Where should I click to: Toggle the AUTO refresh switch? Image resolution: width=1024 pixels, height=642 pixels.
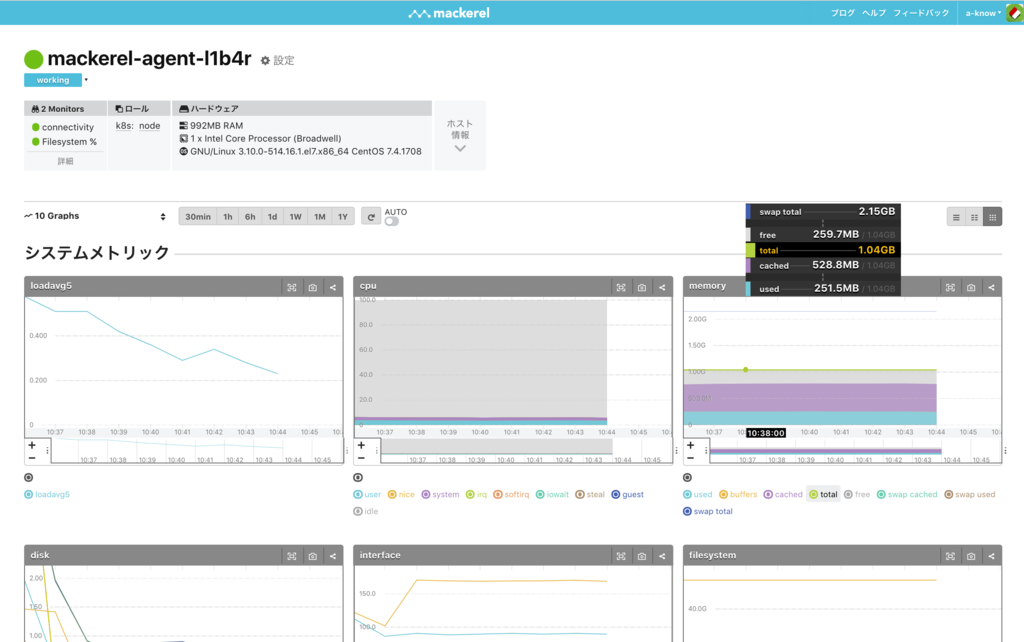391,221
